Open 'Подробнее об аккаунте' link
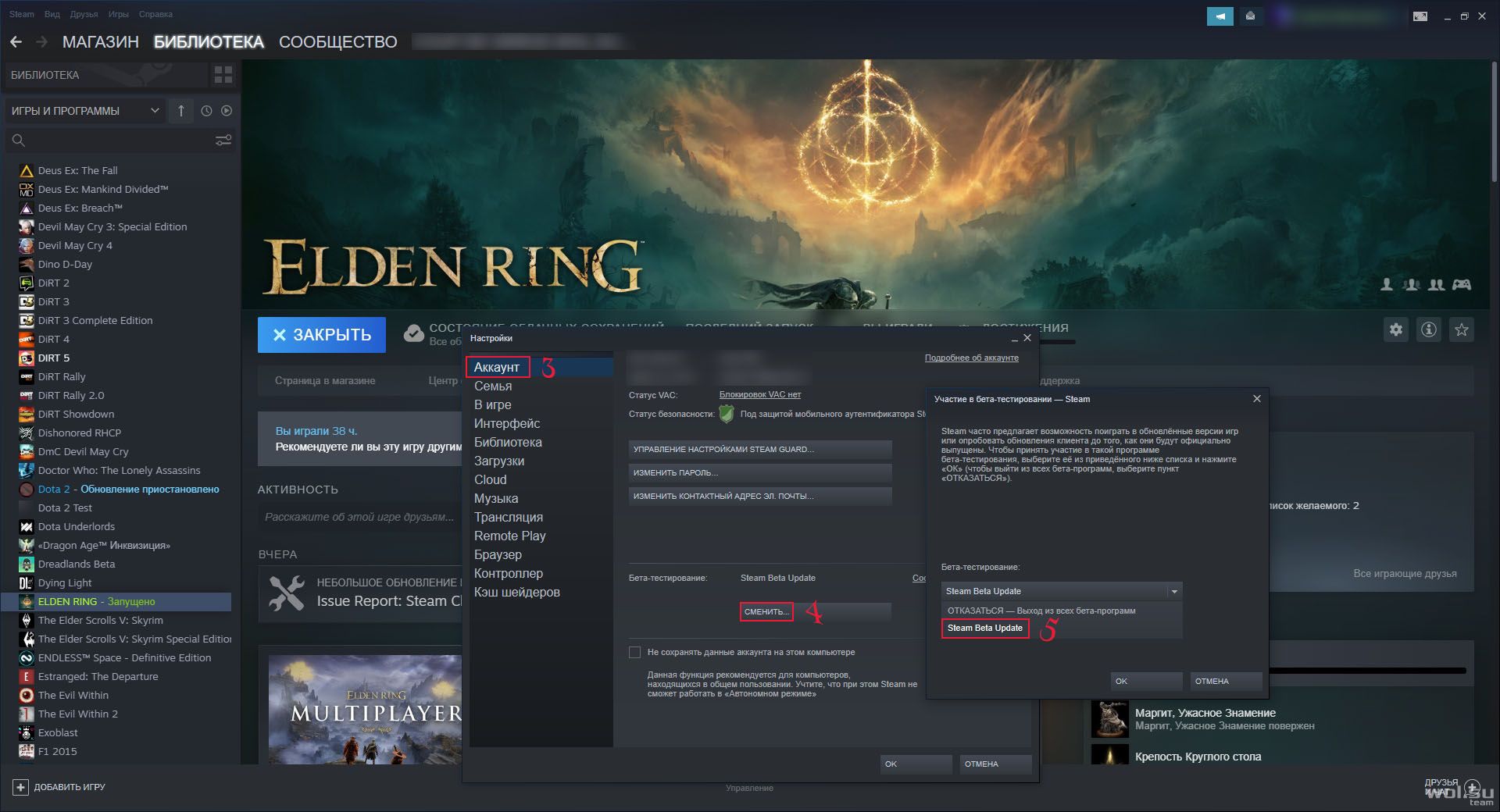 pyautogui.click(x=972, y=358)
